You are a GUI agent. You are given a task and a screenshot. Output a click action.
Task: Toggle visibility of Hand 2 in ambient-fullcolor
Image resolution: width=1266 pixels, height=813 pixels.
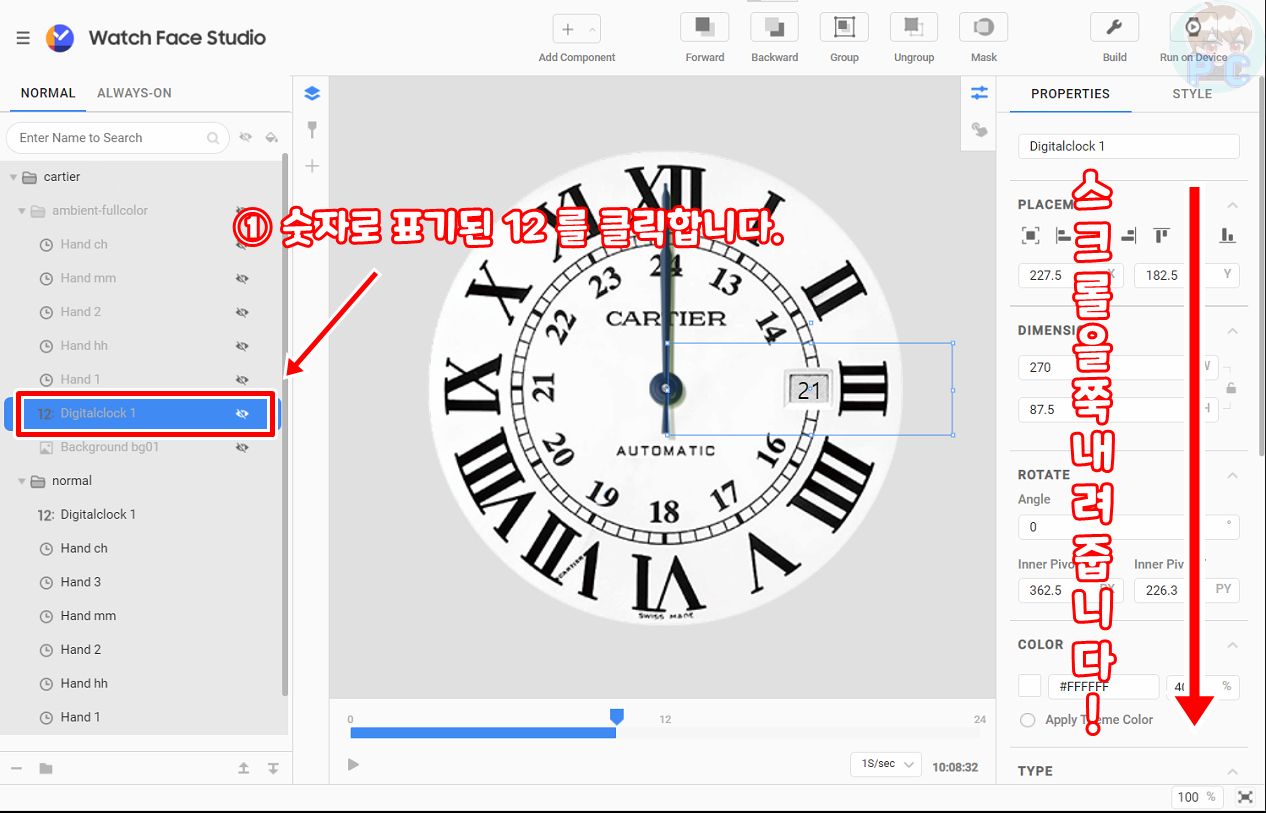(241, 312)
